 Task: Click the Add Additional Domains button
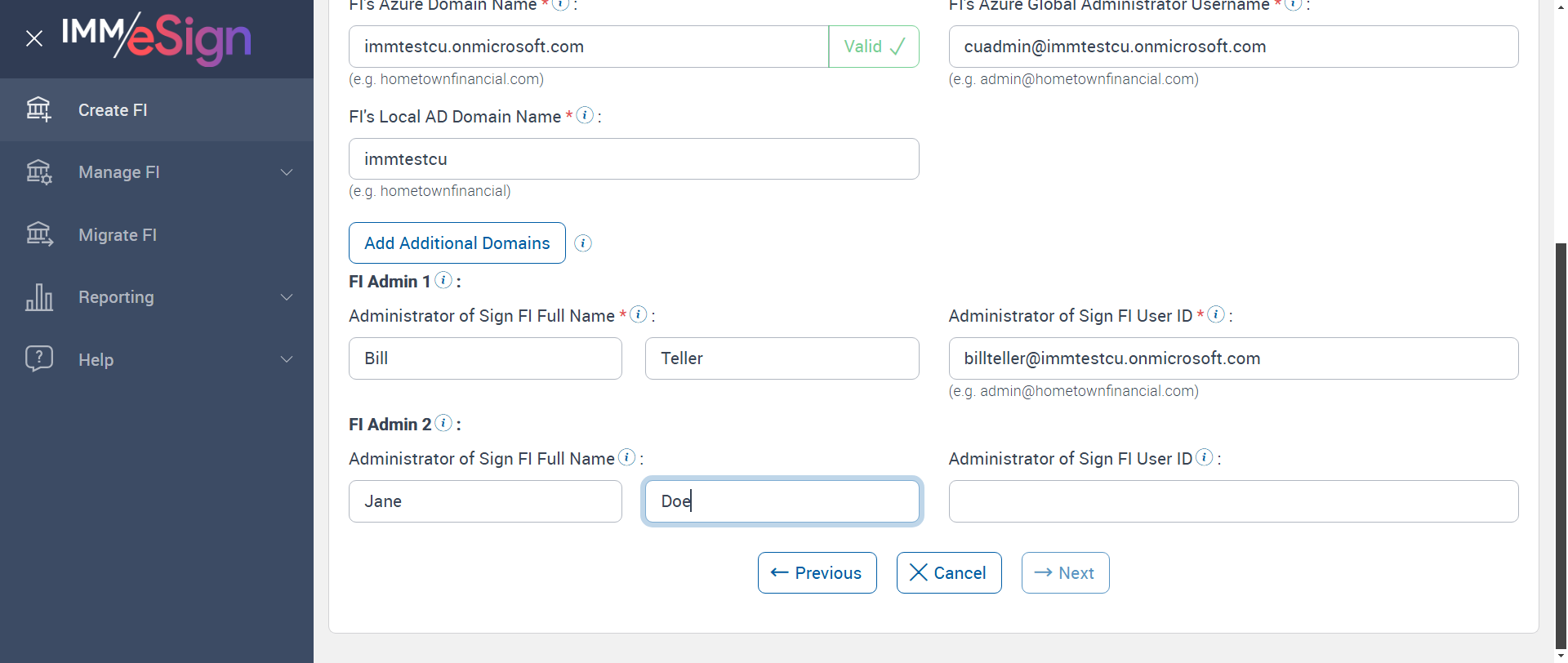[x=457, y=243]
